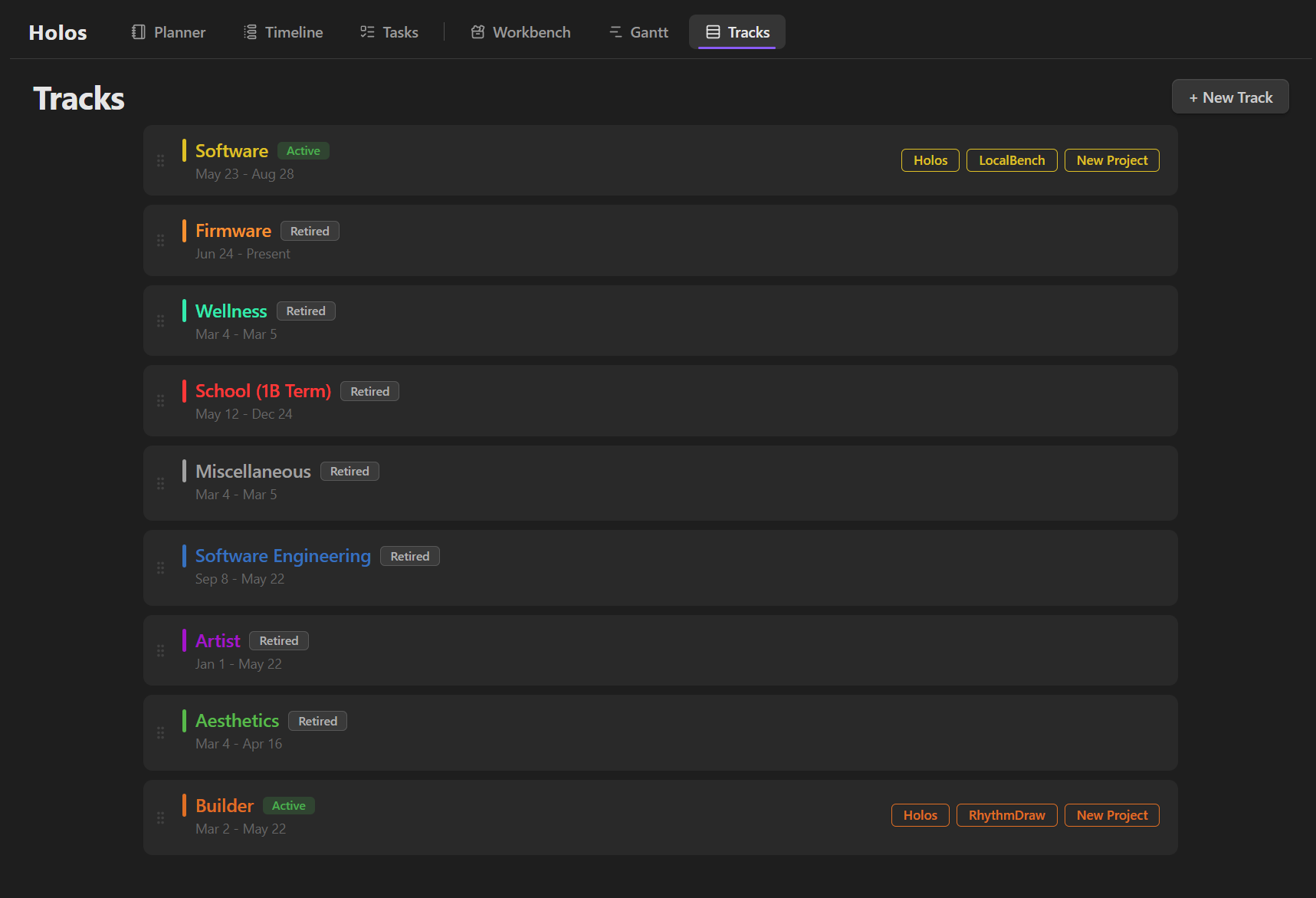Select the Miscellaneous track title
Screen dimensions: 1316x898
pyautogui.click(x=253, y=471)
